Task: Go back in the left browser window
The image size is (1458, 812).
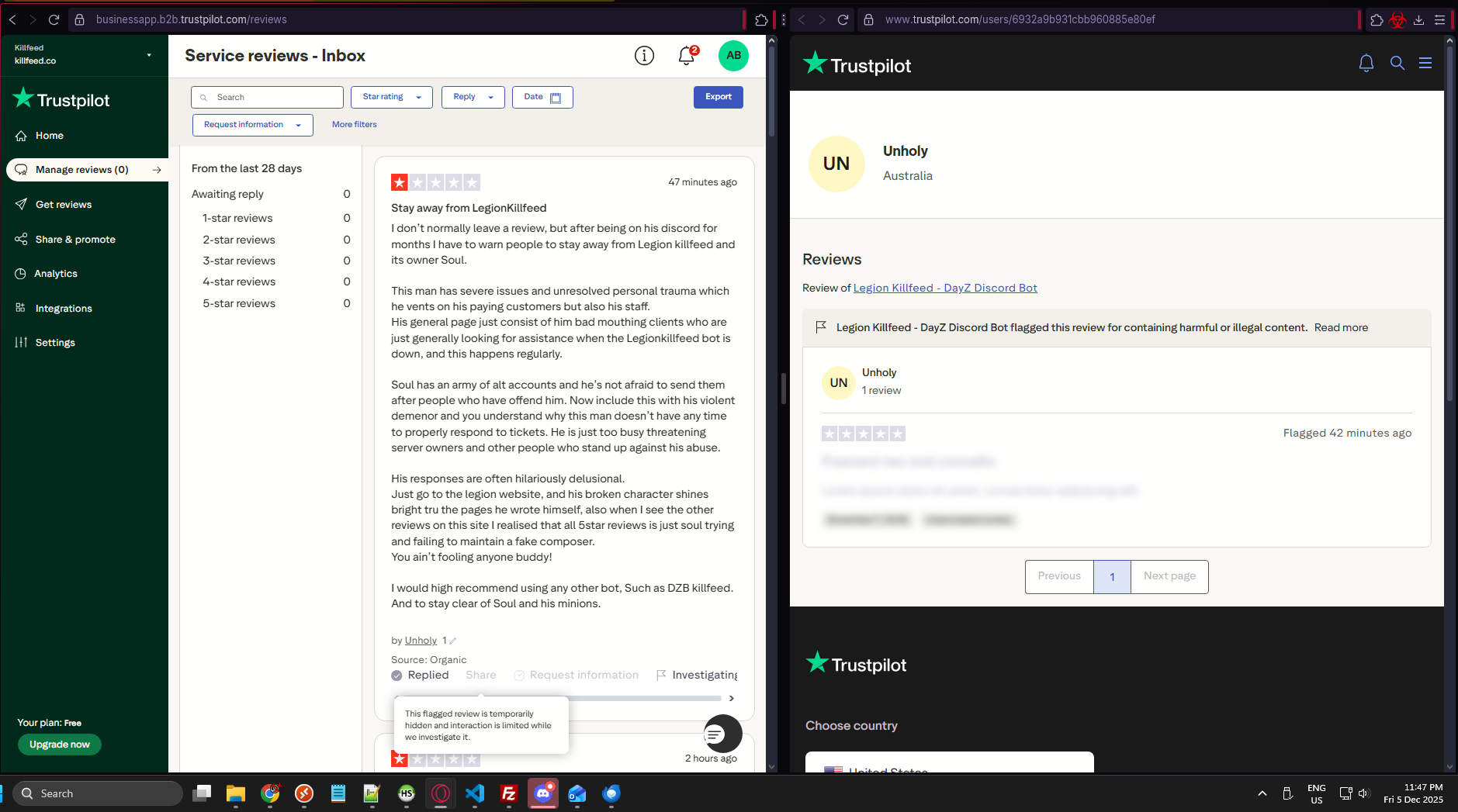Action: (12, 19)
